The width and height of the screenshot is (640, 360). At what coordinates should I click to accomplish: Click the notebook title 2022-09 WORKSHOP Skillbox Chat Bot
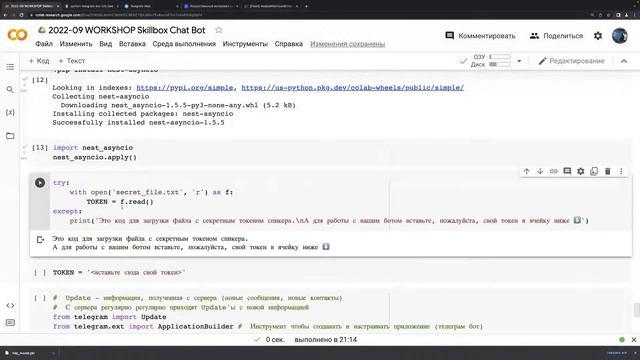tap(127, 30)
